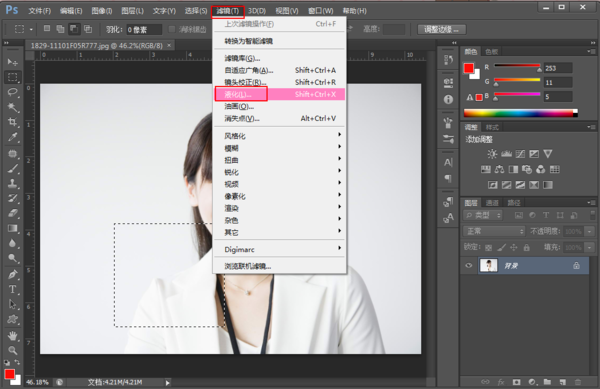Select the Move tool
Viewport: 600px width, 389px height.
[x=12, y=62]
